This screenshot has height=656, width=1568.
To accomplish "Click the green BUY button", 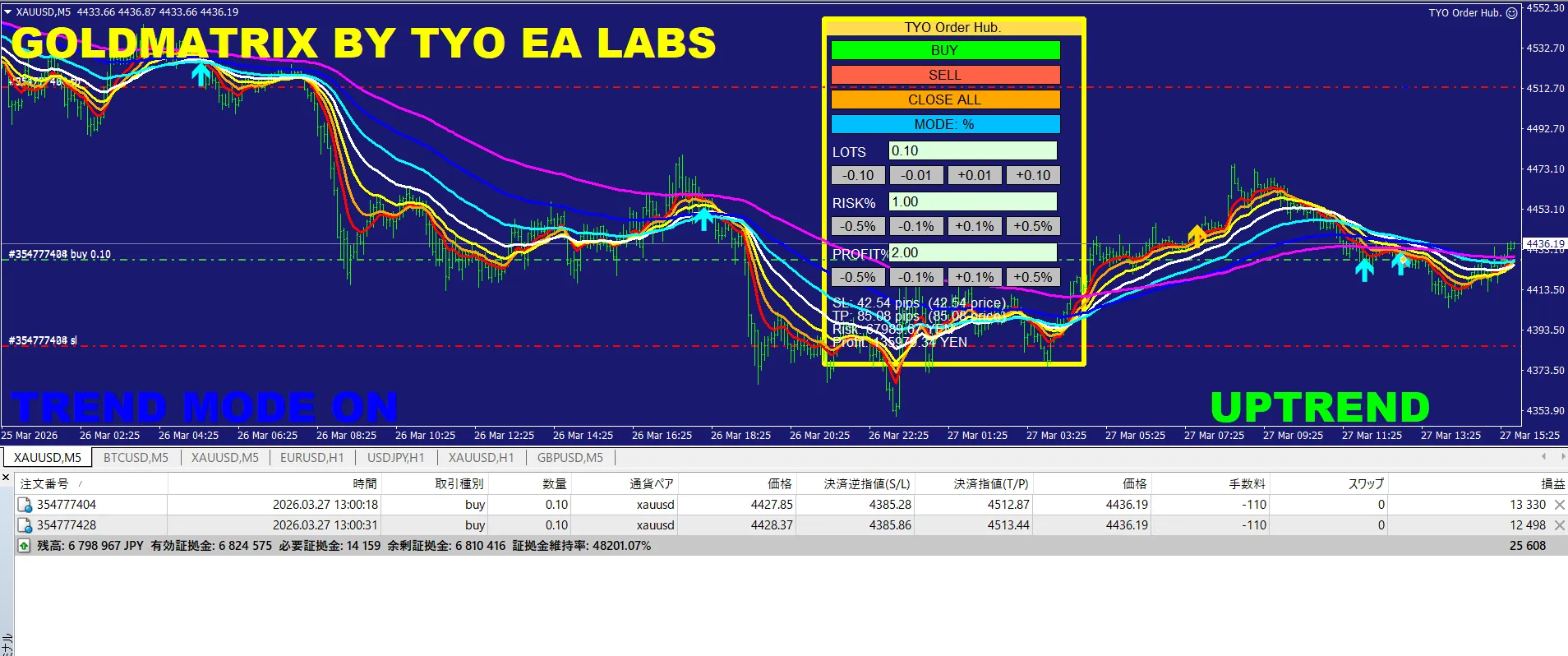I will point(945,50).
